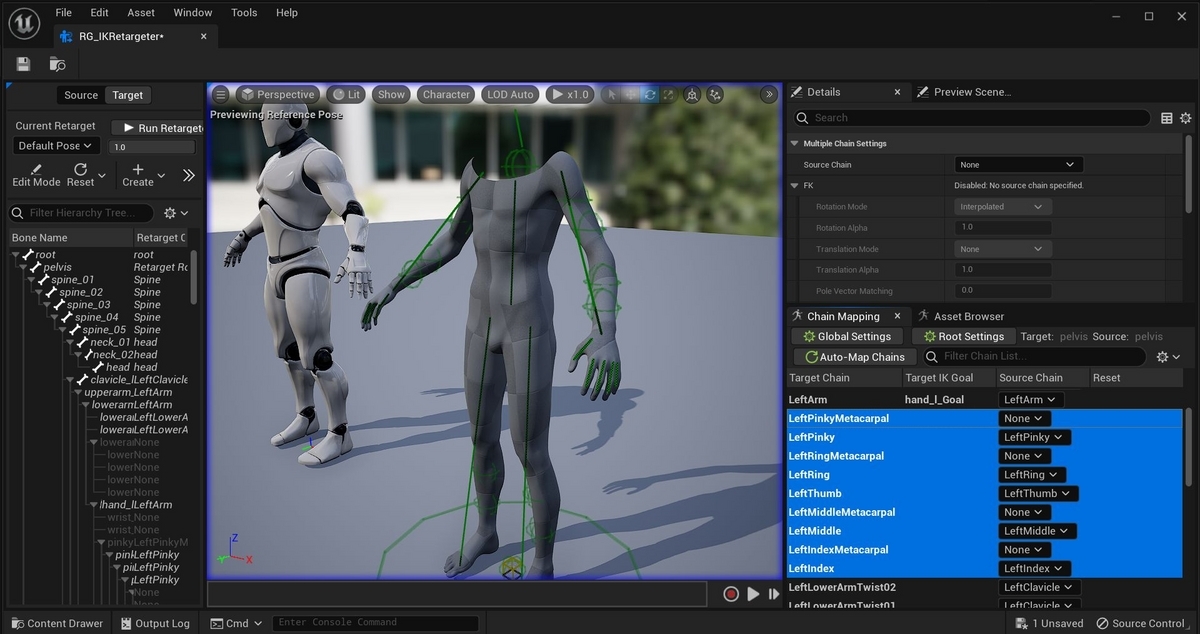Open LeftThumb source chain dropdown

[1039, 493]
